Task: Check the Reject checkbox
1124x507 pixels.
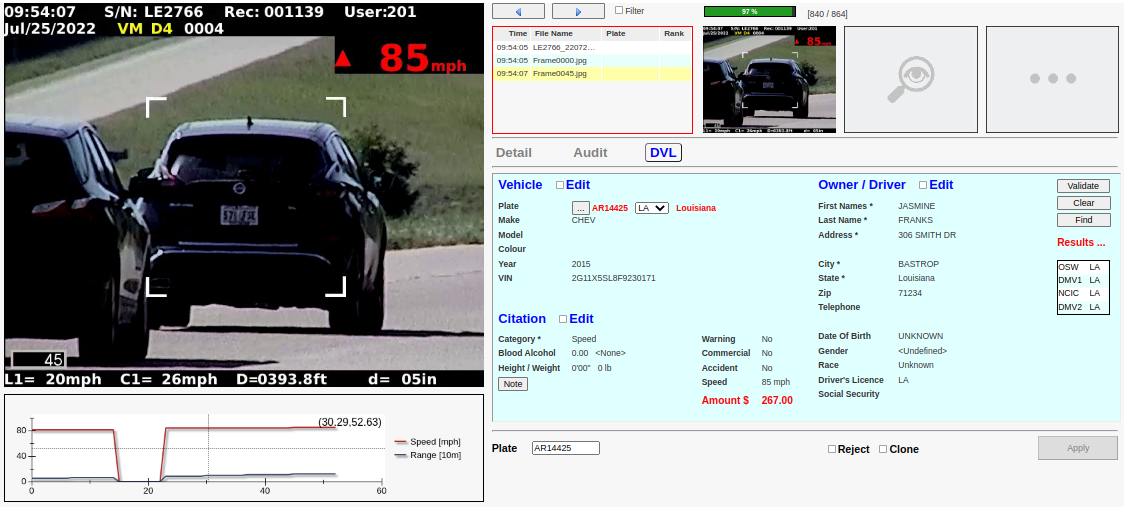Action: (832, 450)
